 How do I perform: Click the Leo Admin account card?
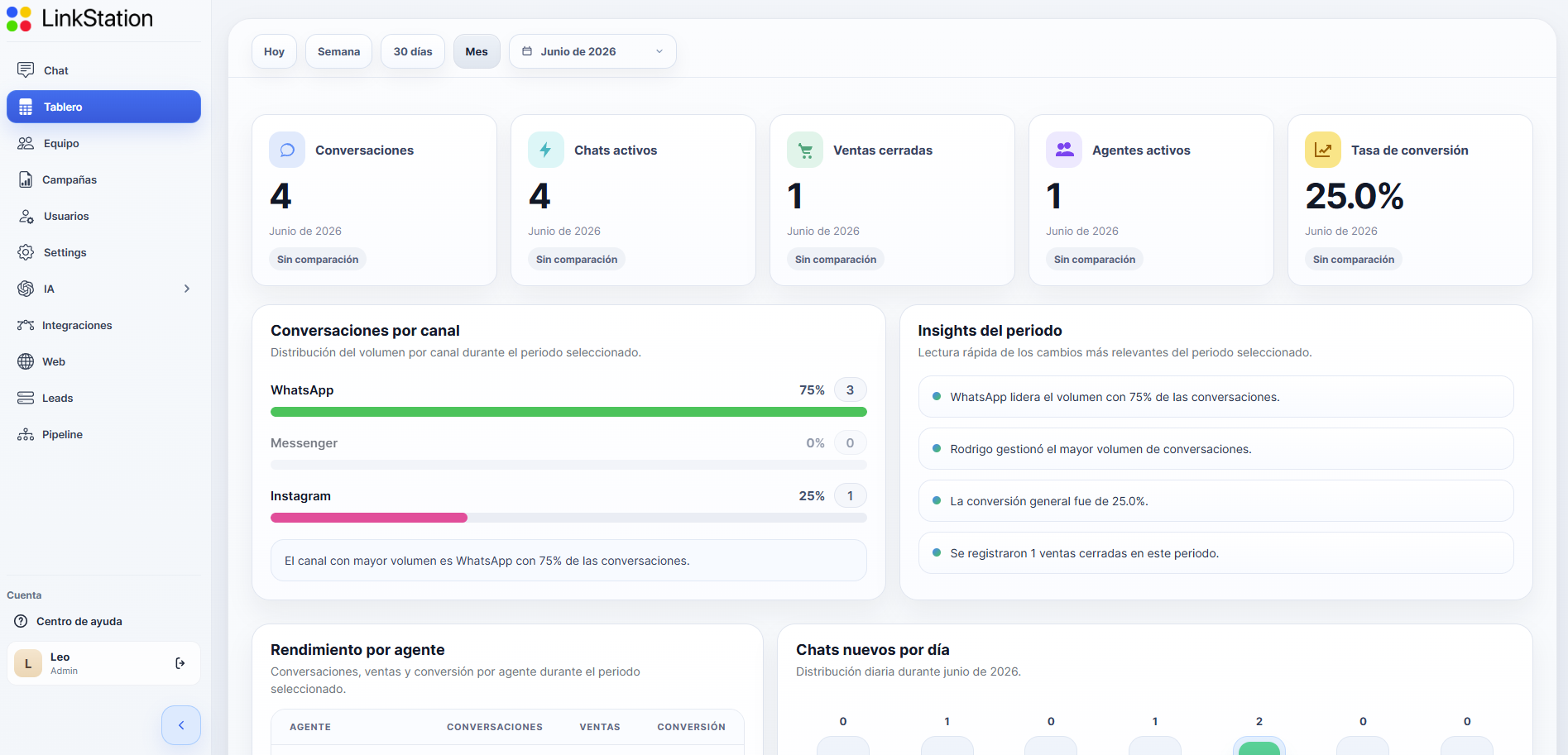(x=103, y=663)
